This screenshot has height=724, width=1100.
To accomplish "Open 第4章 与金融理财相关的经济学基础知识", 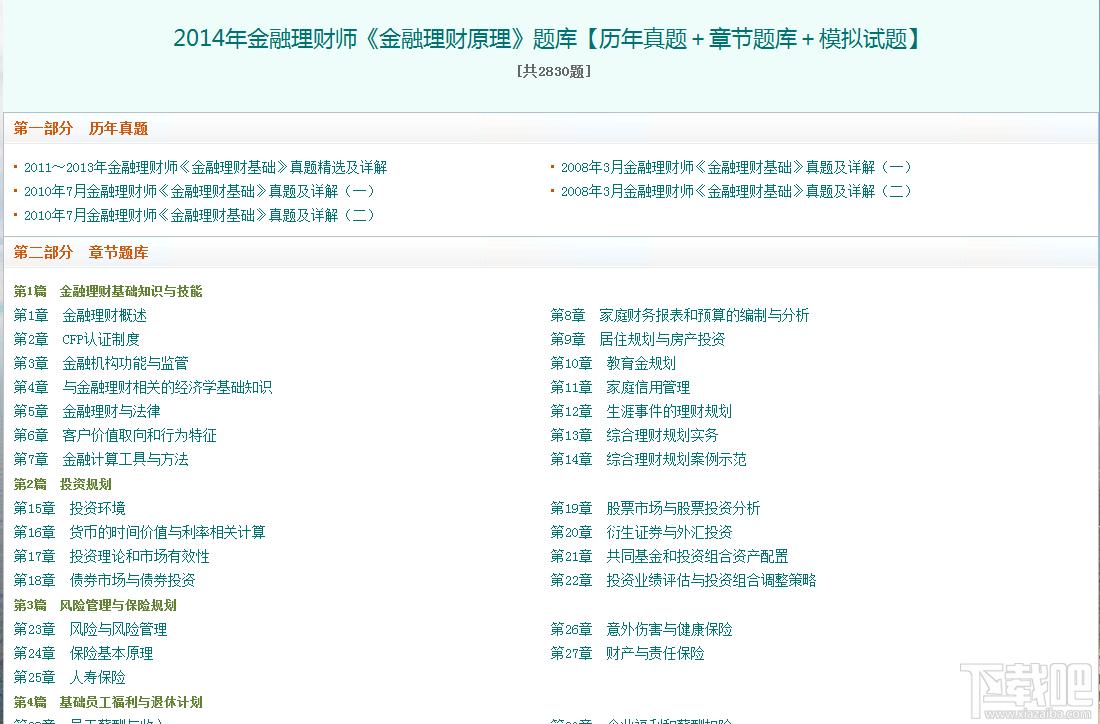I will click(142, 387).
